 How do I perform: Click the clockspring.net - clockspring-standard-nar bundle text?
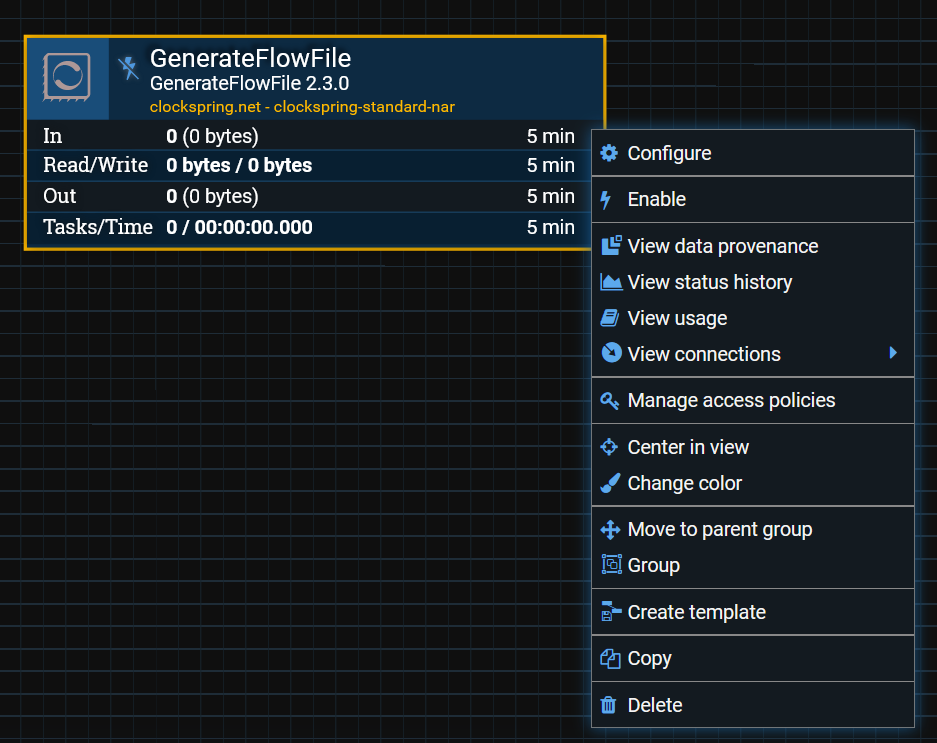coord(302,107)
